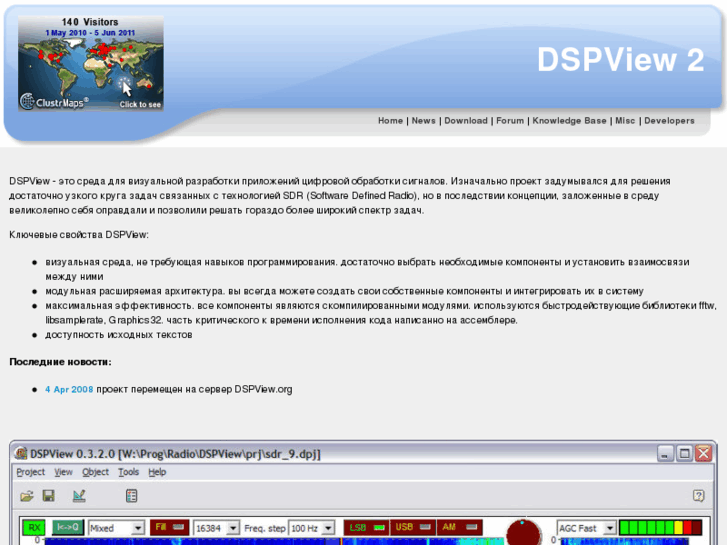This screenshot has width=727, height=545.
Task: Enable USB mode
Action: 413,527
